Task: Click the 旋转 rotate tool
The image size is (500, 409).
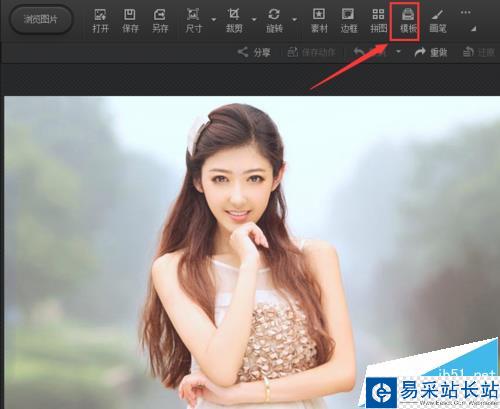Action: click(274, 21)
